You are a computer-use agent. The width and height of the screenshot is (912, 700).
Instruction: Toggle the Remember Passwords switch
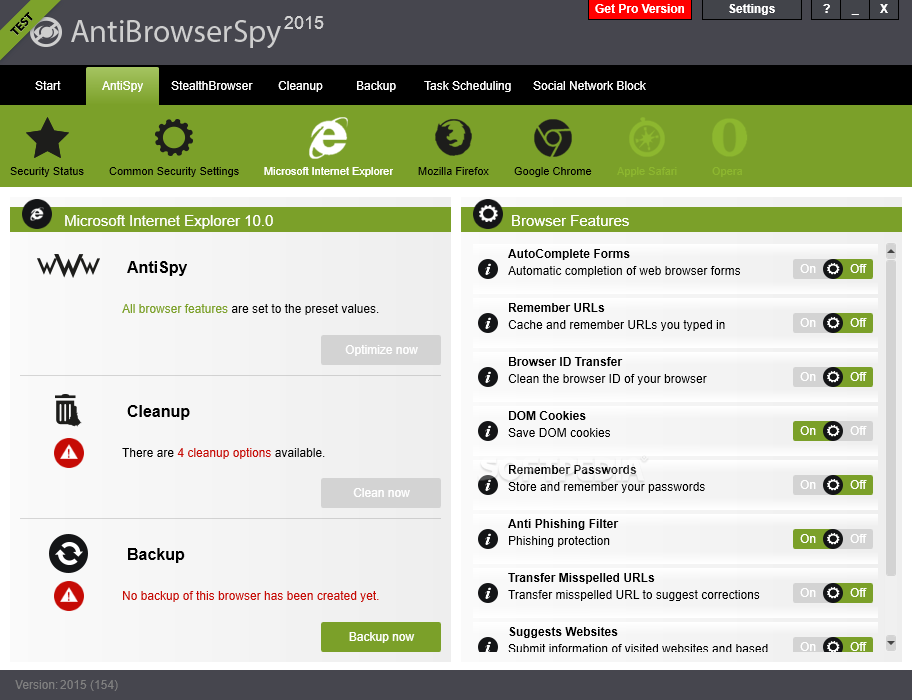833,485
